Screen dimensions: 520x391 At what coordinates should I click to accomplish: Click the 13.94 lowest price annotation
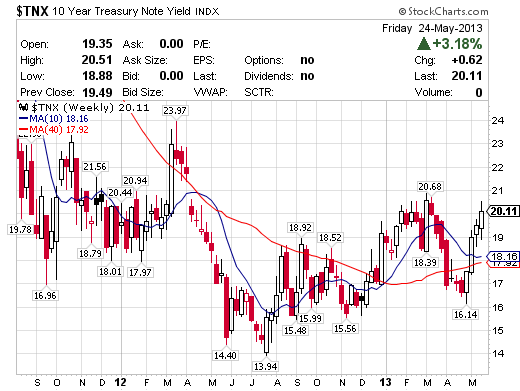pyautogui.click(x=265, y=367)
